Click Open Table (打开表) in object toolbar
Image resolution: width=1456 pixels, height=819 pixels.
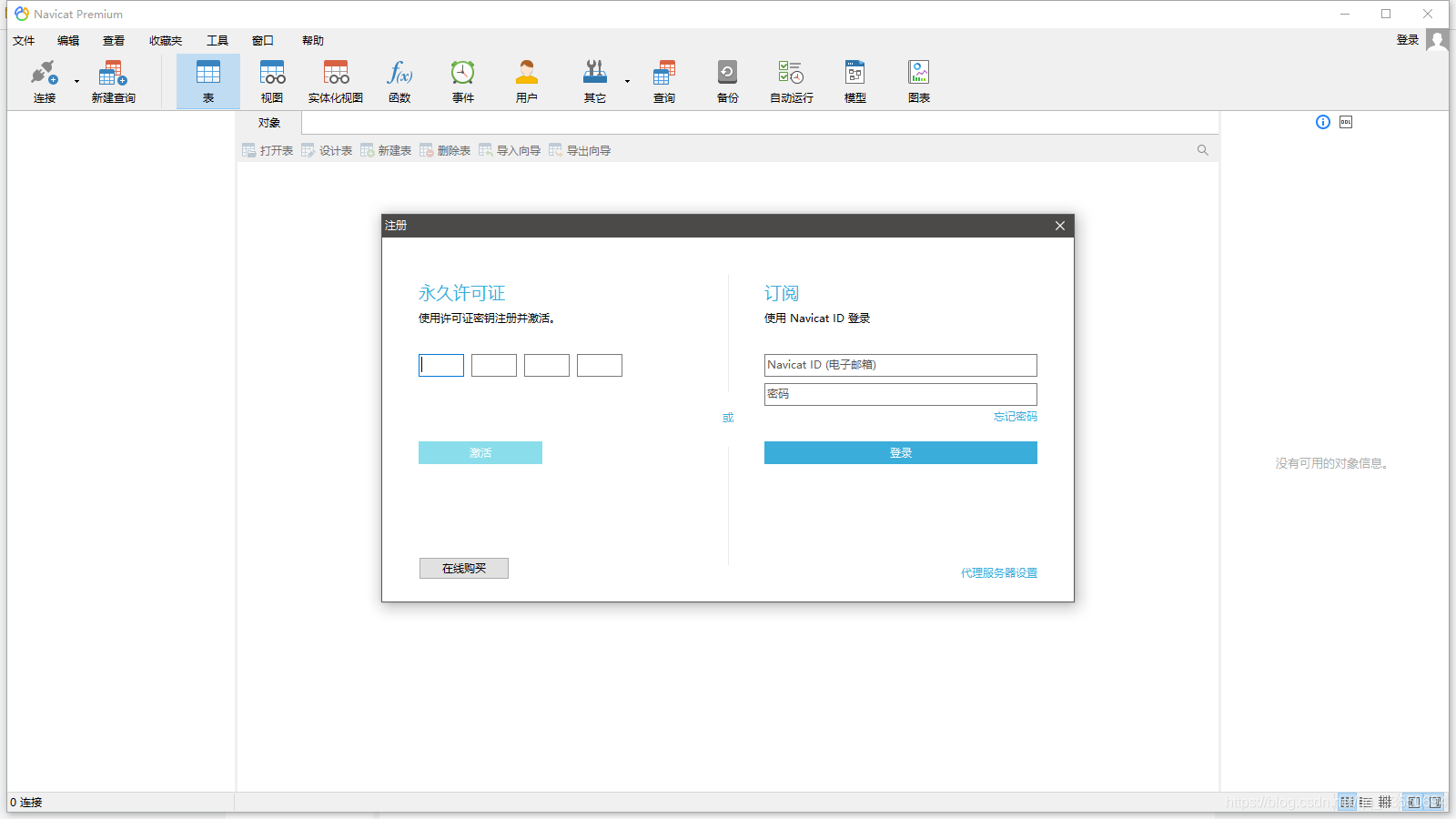(x=268, y=150)
